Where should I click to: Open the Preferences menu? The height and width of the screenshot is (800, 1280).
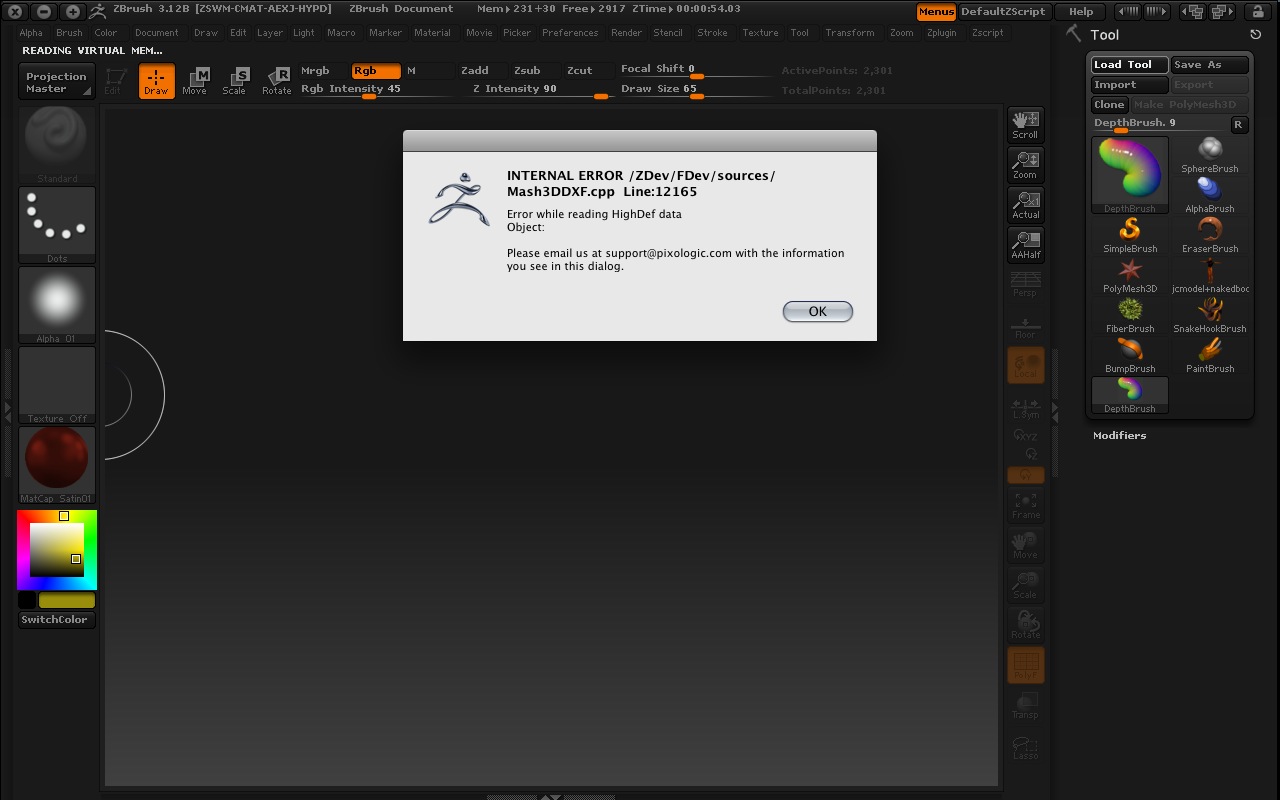pos(570,33)
